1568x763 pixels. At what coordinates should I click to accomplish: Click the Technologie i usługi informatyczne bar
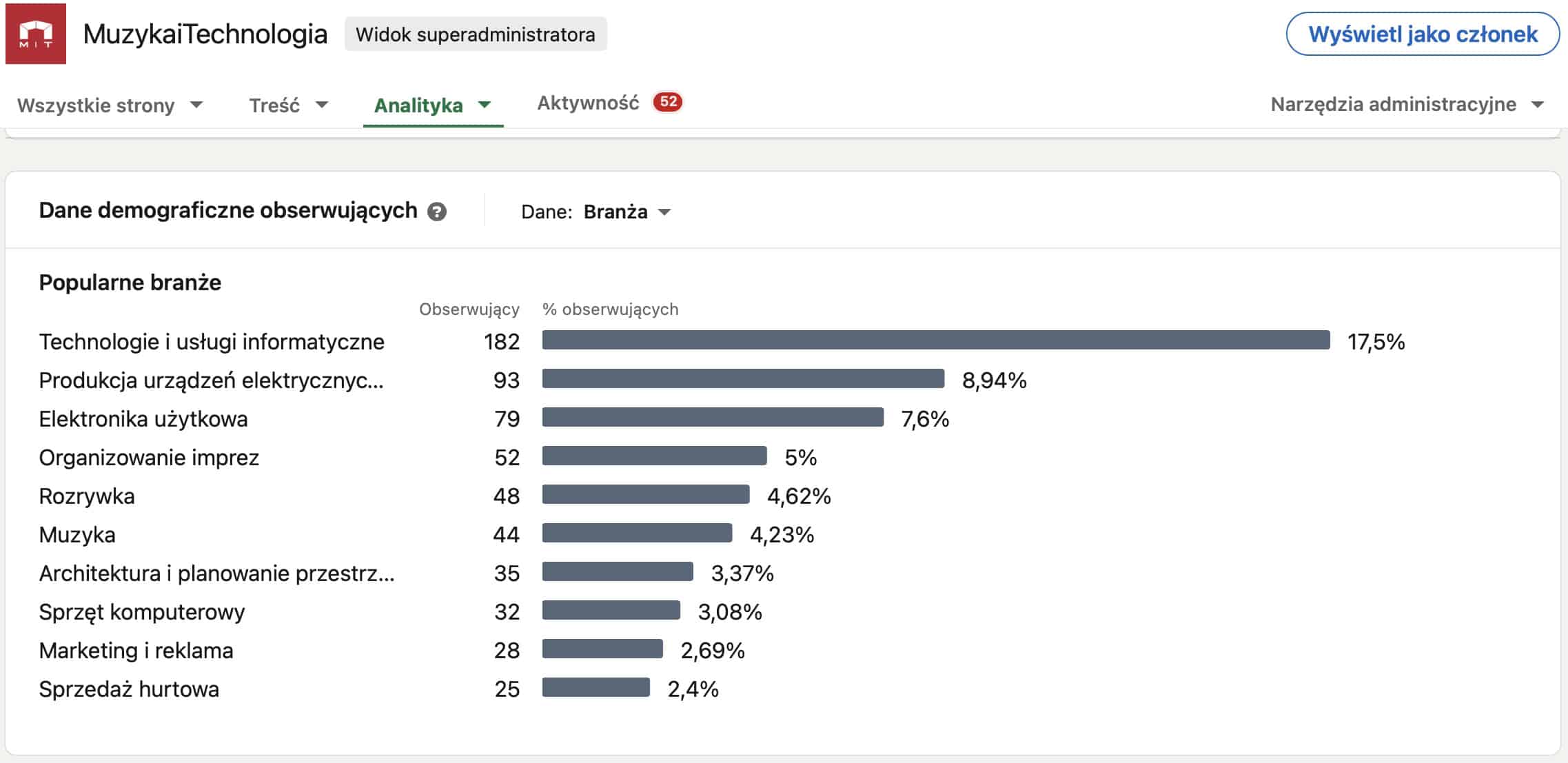point(935,340)
